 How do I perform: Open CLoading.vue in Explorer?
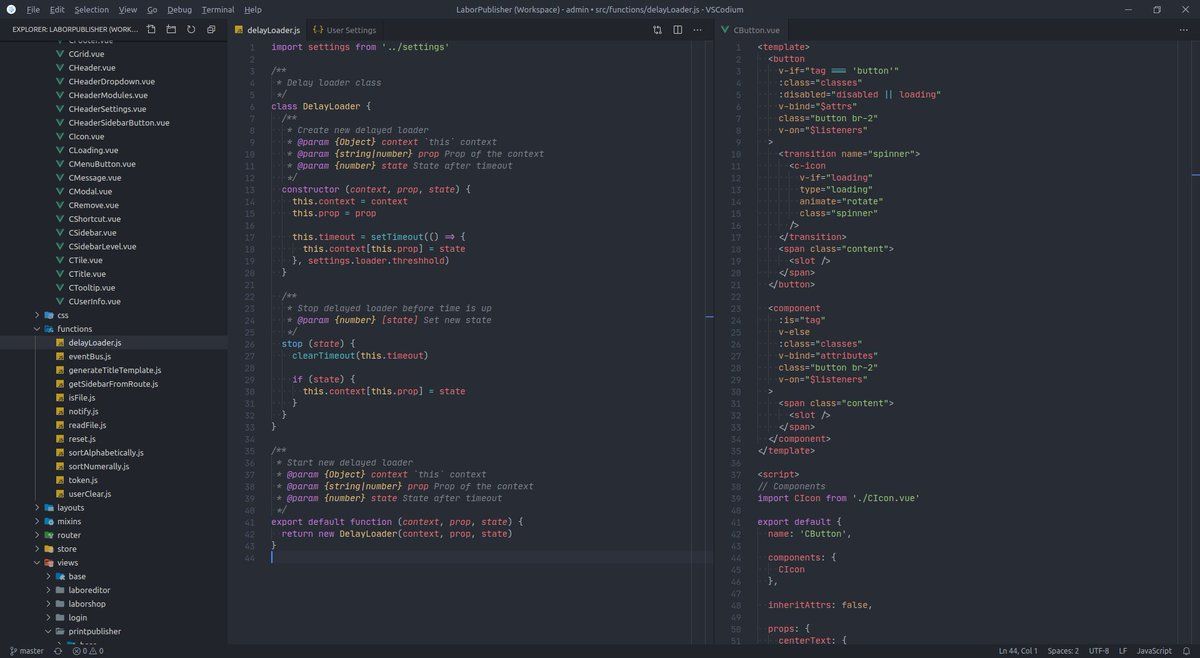(114, 150)
